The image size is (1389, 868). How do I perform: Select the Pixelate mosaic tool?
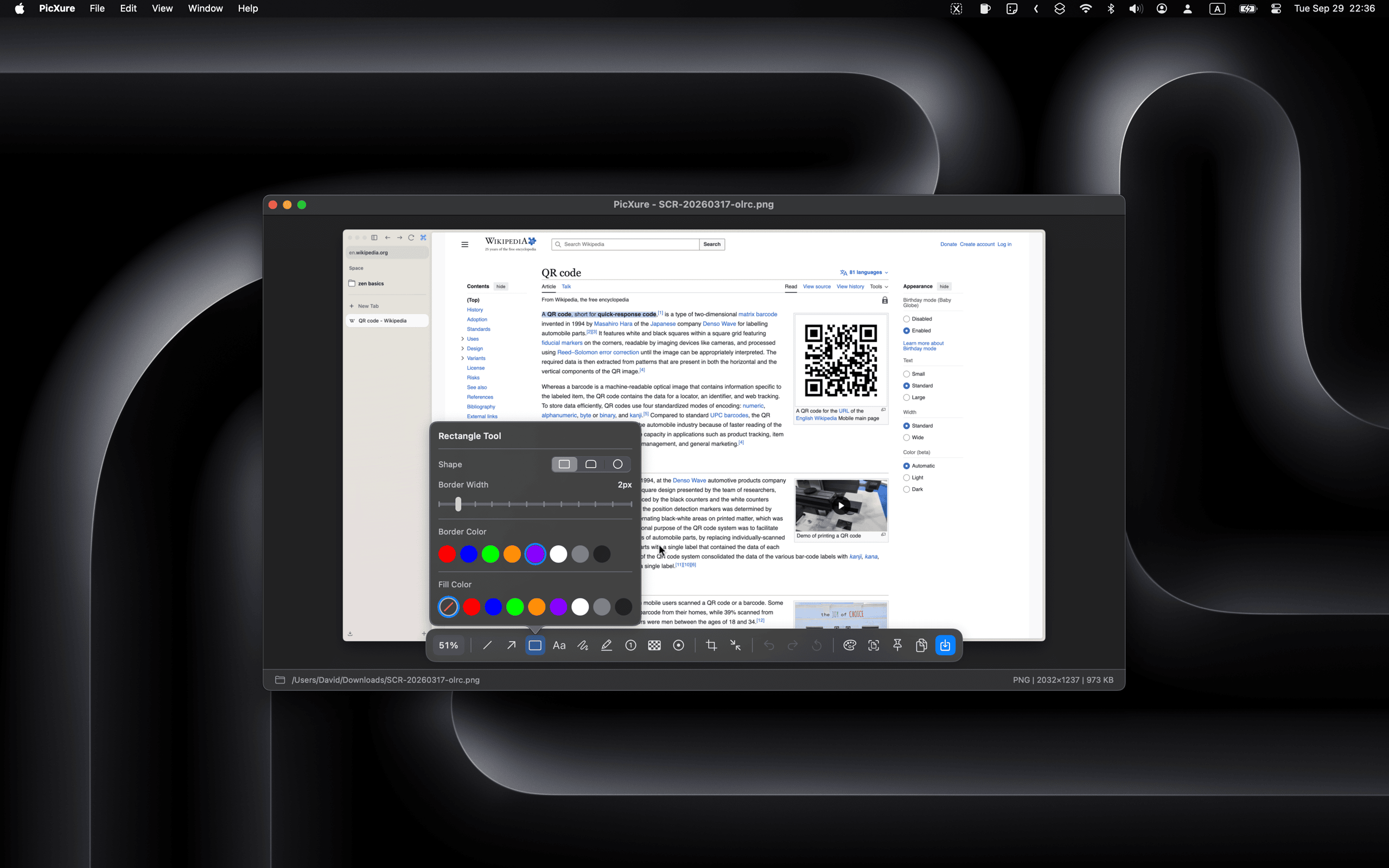(x=654, y=645)
